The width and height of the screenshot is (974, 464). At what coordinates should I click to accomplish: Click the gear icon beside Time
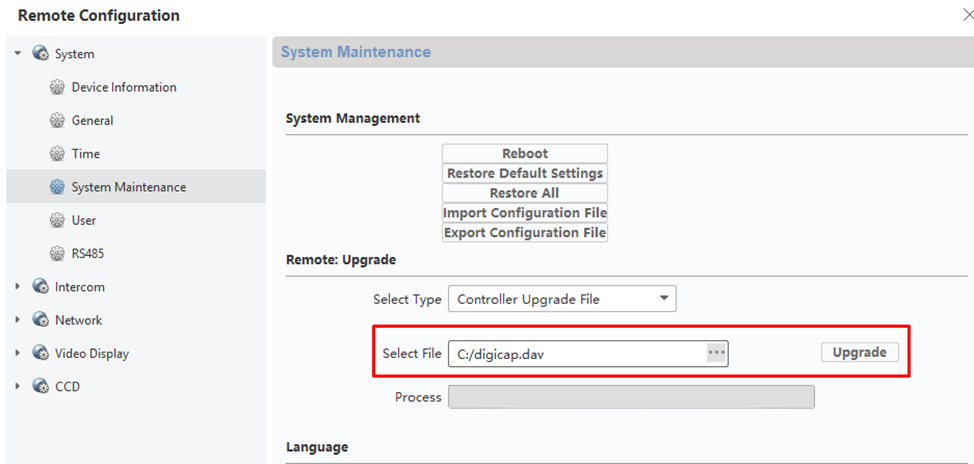pos(57,154)
